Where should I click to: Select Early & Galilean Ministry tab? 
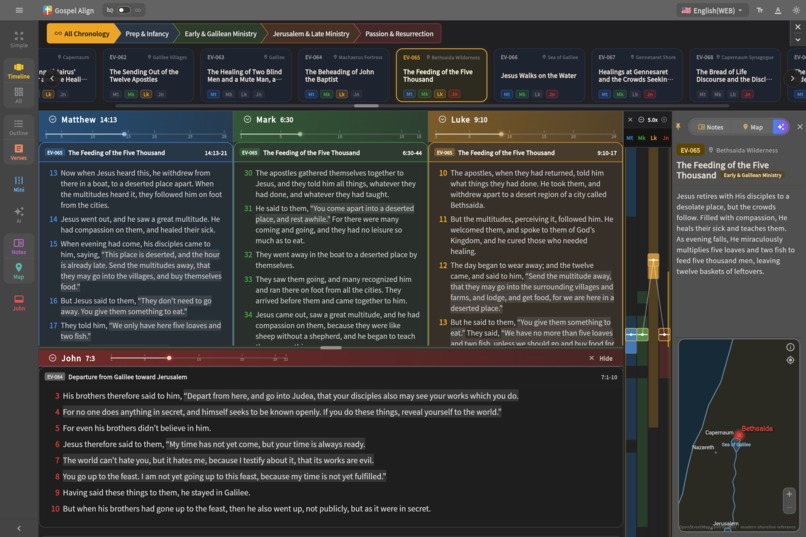pyautogui.click(x=221, y=33)
